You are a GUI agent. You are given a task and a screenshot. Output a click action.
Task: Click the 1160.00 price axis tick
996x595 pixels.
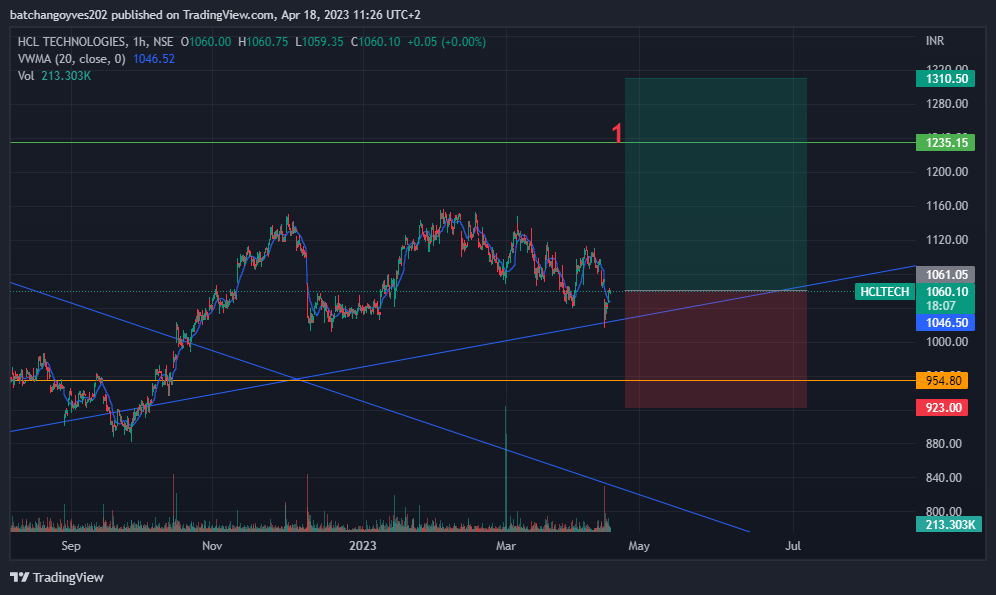pos(947,206)
